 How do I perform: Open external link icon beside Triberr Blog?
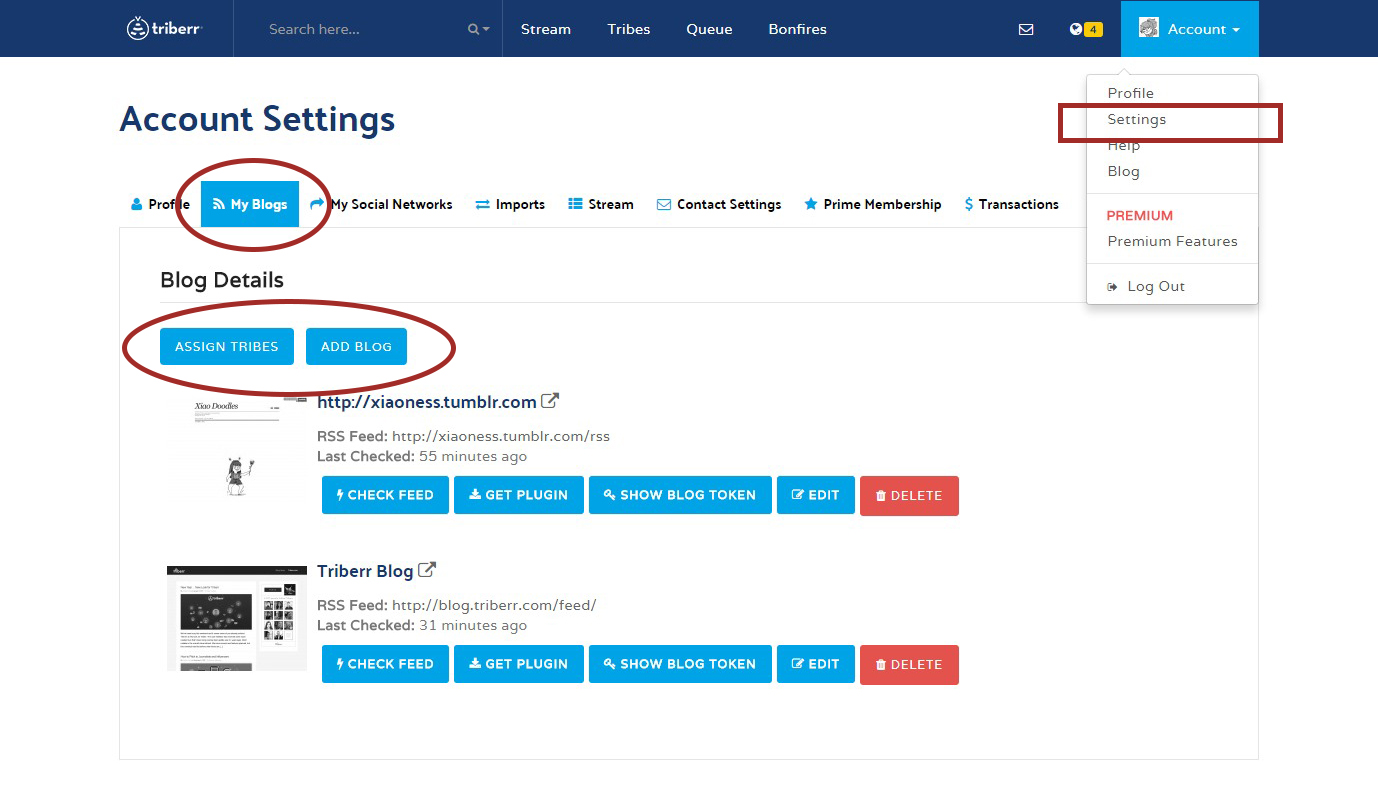point(427,570)
